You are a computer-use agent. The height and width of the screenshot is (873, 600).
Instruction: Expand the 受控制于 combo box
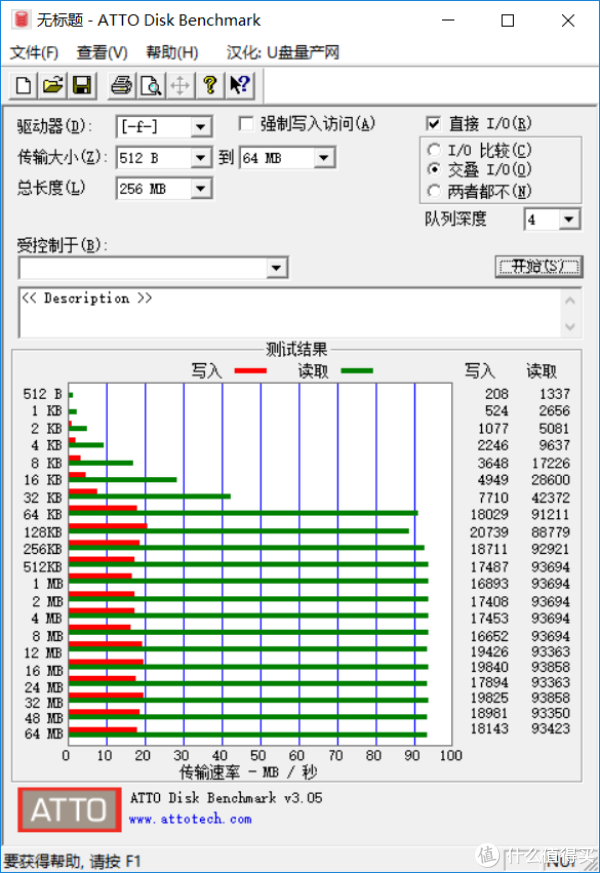tap(277, 268)
